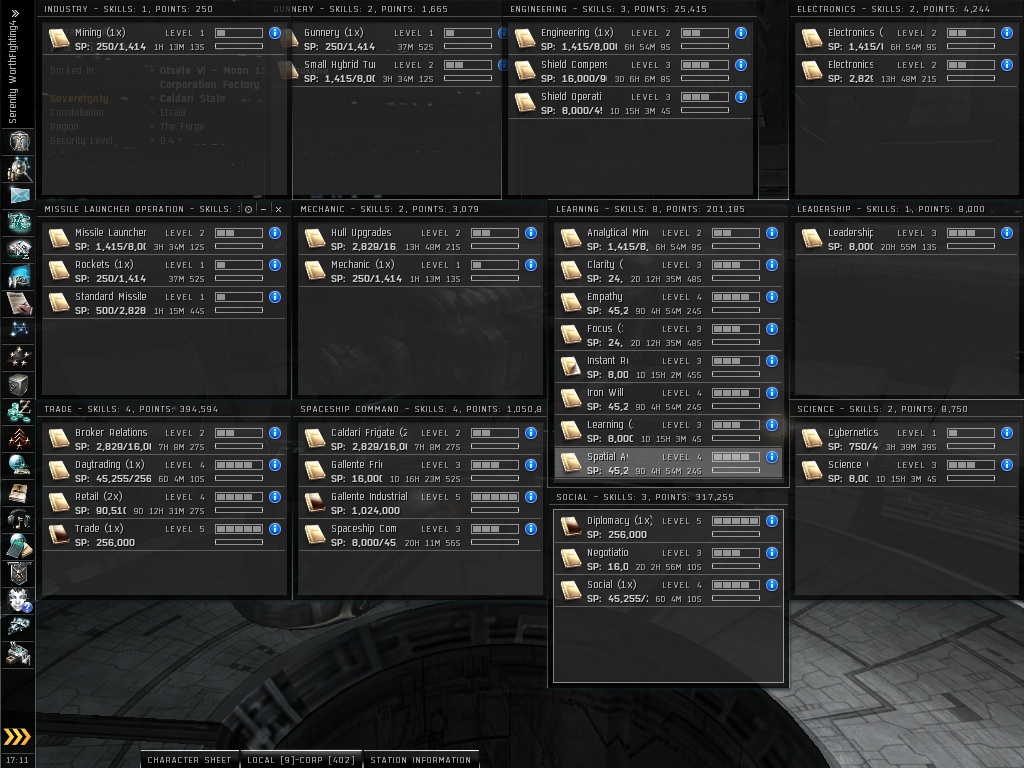Show info for Diplomacy skill

coord(772,520)
